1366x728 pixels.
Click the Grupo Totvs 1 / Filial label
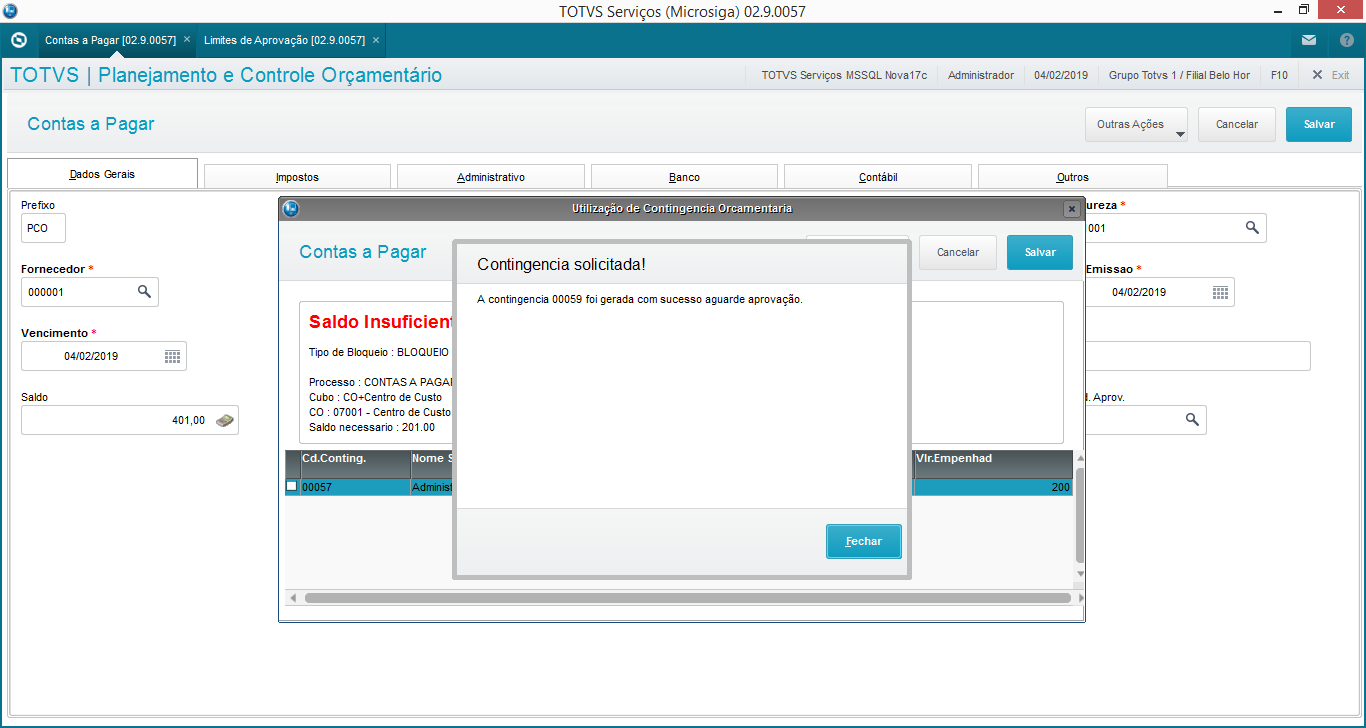click(1179, 75)
